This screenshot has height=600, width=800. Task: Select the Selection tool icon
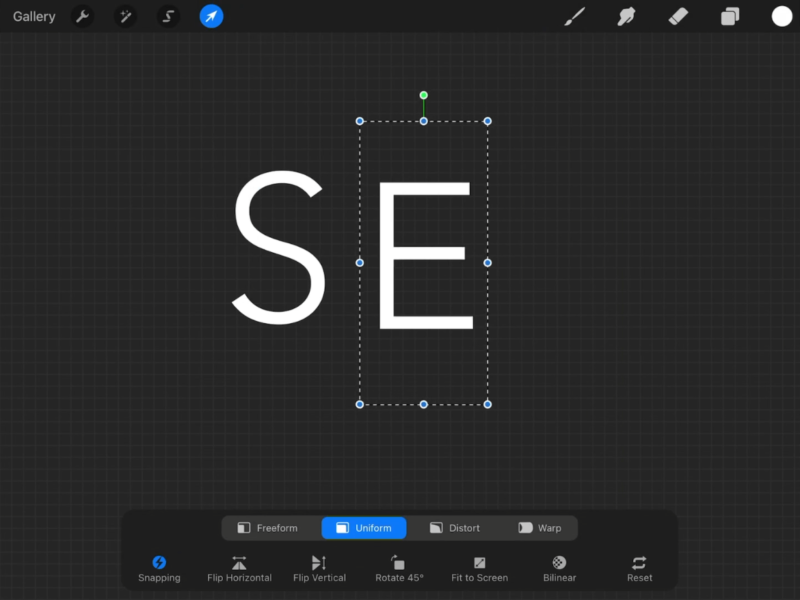coord(167,16)
